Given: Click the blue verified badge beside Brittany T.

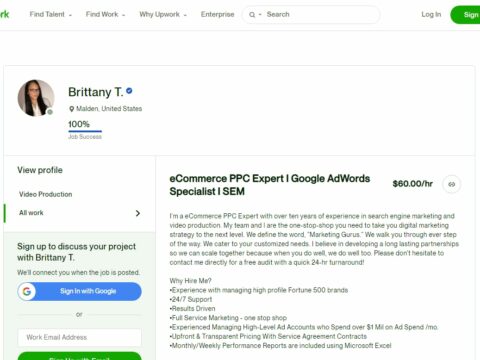Looking at the screenshot, I should (129, 91).
